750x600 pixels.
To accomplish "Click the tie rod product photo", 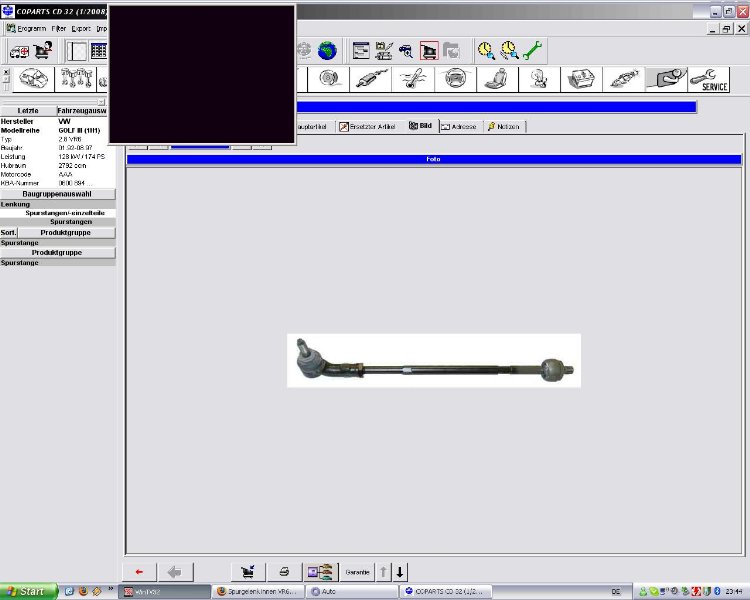I will click(433, 360).
